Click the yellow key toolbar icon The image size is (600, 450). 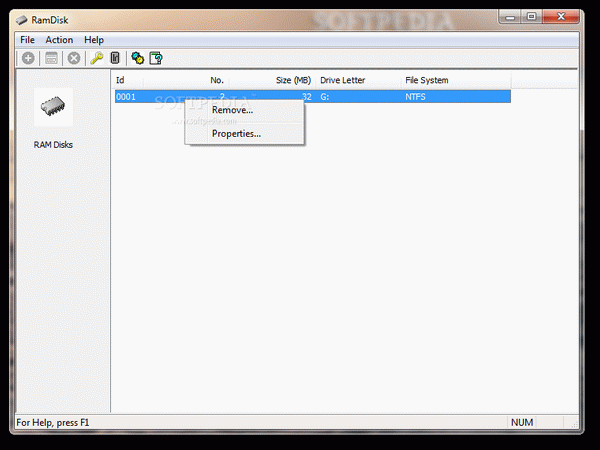[97, 59]
